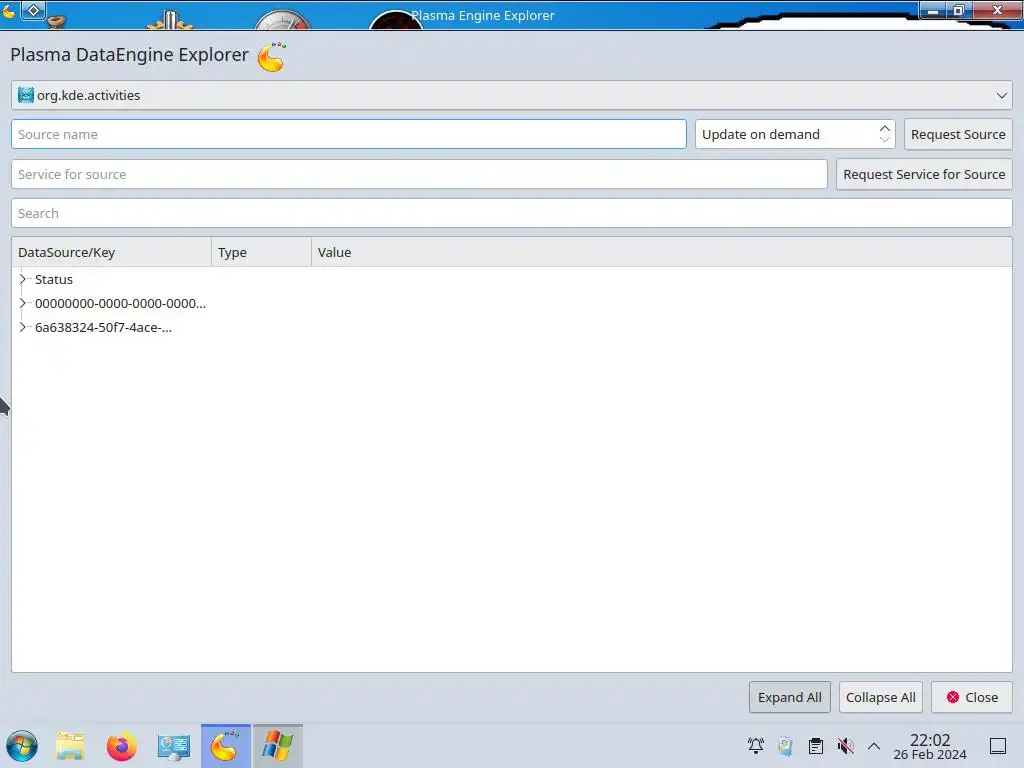Launch Firefox from the taskbar
This screenshot has width=1024, height=768.
pos(121,746)
